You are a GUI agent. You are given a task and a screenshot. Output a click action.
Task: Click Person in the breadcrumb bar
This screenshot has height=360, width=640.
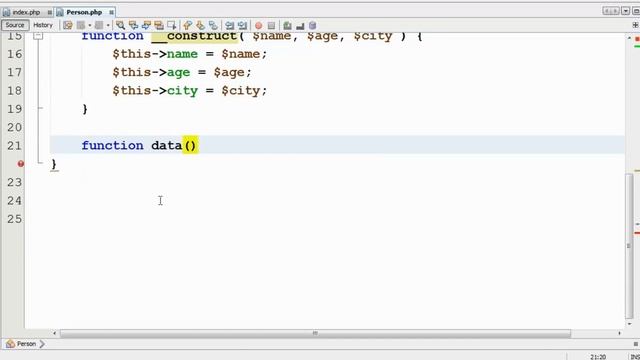tap(27, 344)
